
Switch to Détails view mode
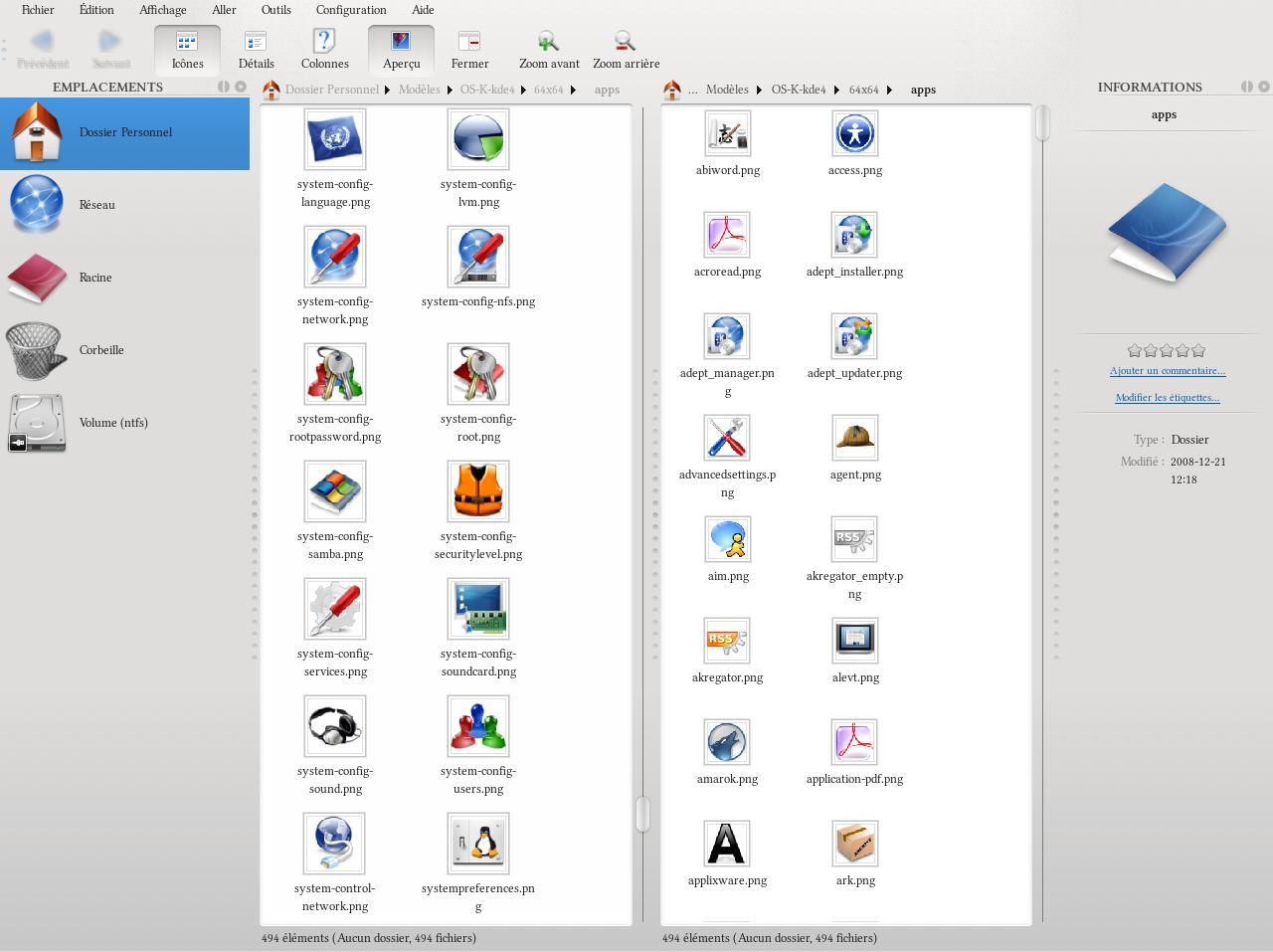click(x=256, y=50)
